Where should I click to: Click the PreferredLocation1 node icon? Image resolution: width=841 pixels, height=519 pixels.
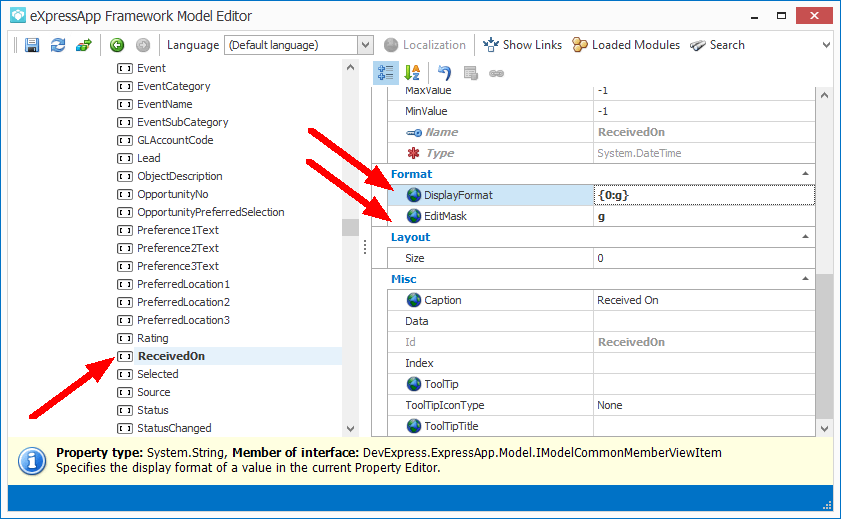click(125, 284)
